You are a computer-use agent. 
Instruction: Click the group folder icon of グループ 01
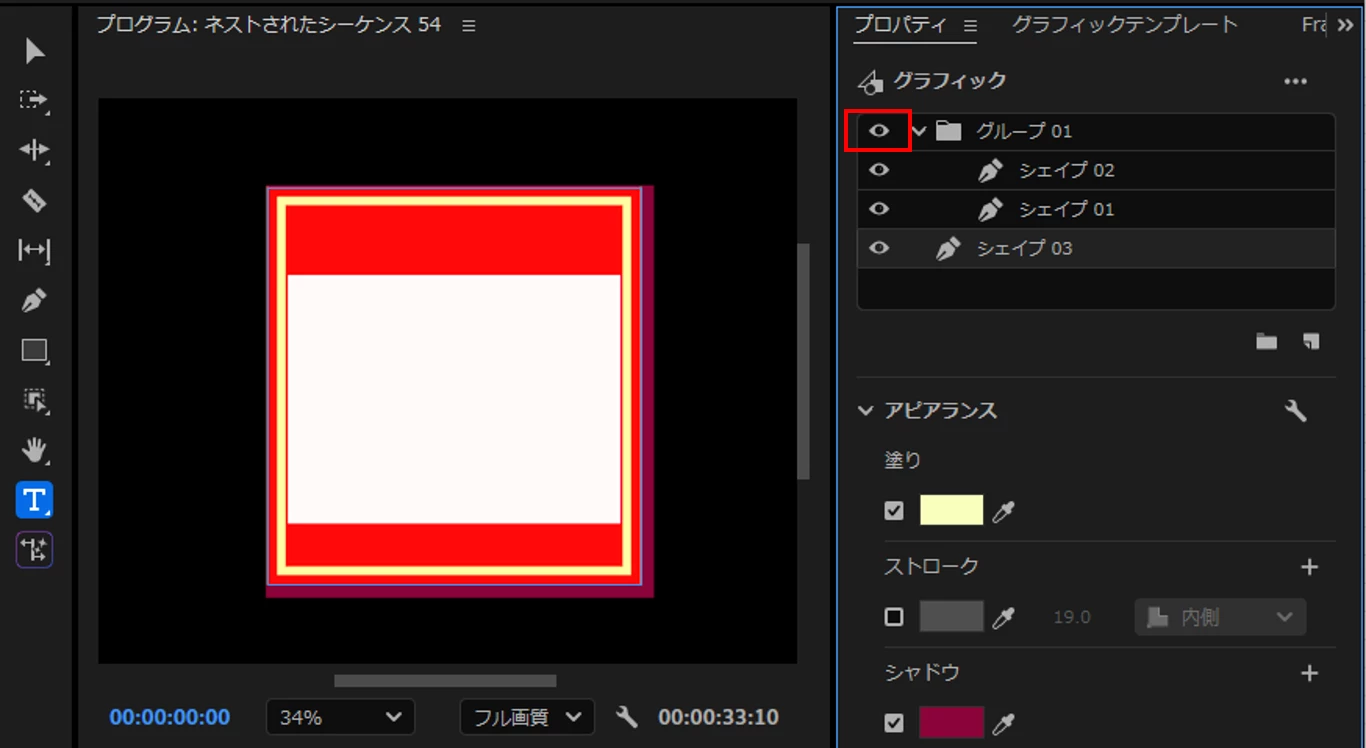(x=949, y=131)
